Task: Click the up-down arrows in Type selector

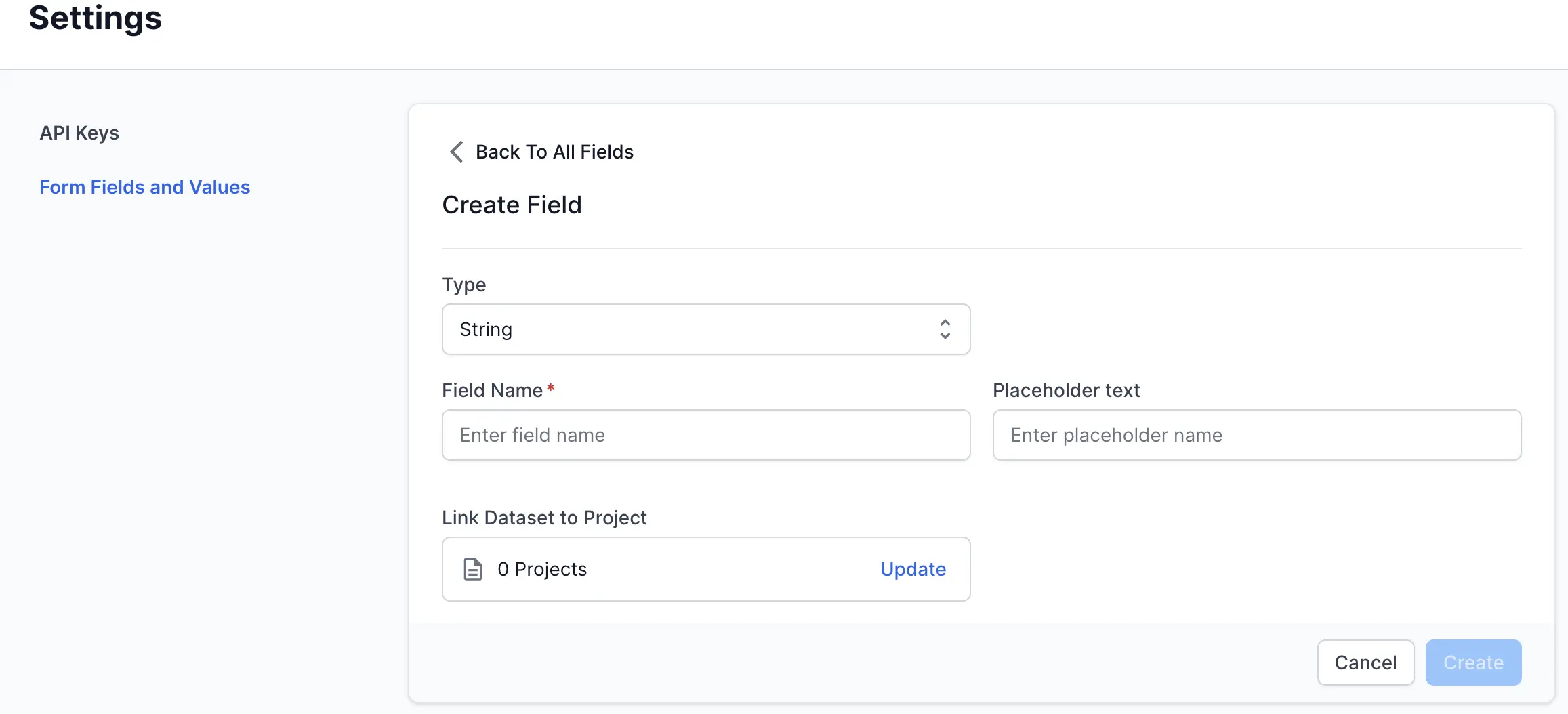Action: point(945,329)
